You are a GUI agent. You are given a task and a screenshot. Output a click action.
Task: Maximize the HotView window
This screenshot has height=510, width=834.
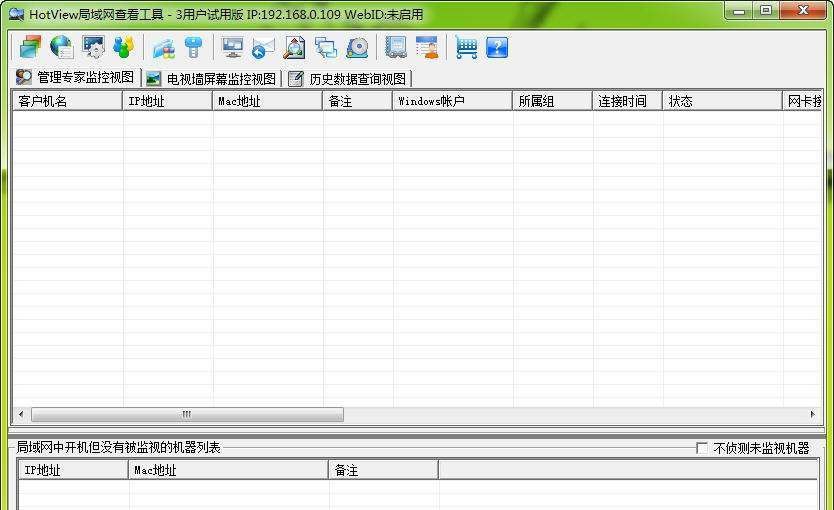[x=766, y=11]
